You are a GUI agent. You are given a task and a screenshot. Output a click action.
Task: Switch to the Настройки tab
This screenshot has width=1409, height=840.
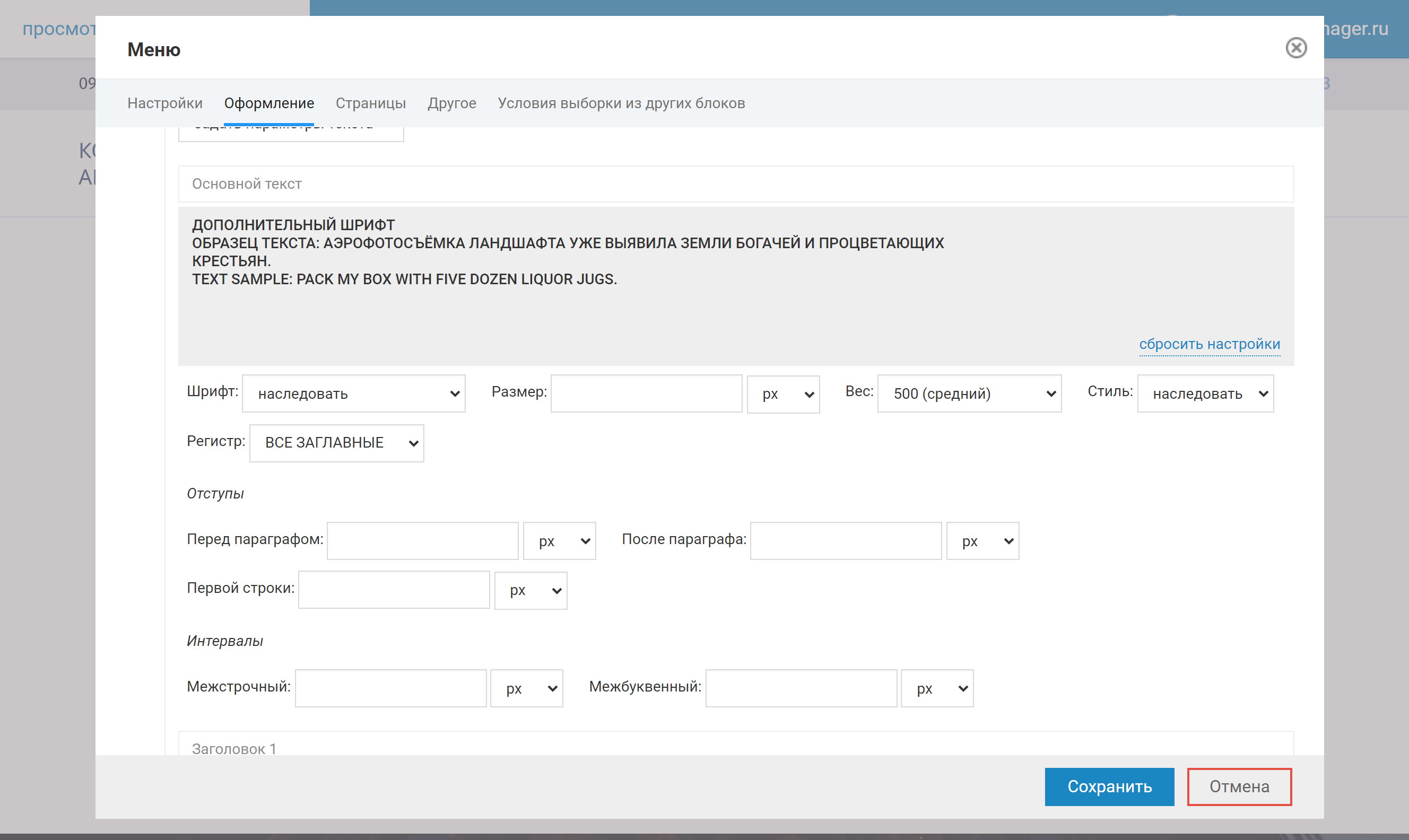pos(165,103)
